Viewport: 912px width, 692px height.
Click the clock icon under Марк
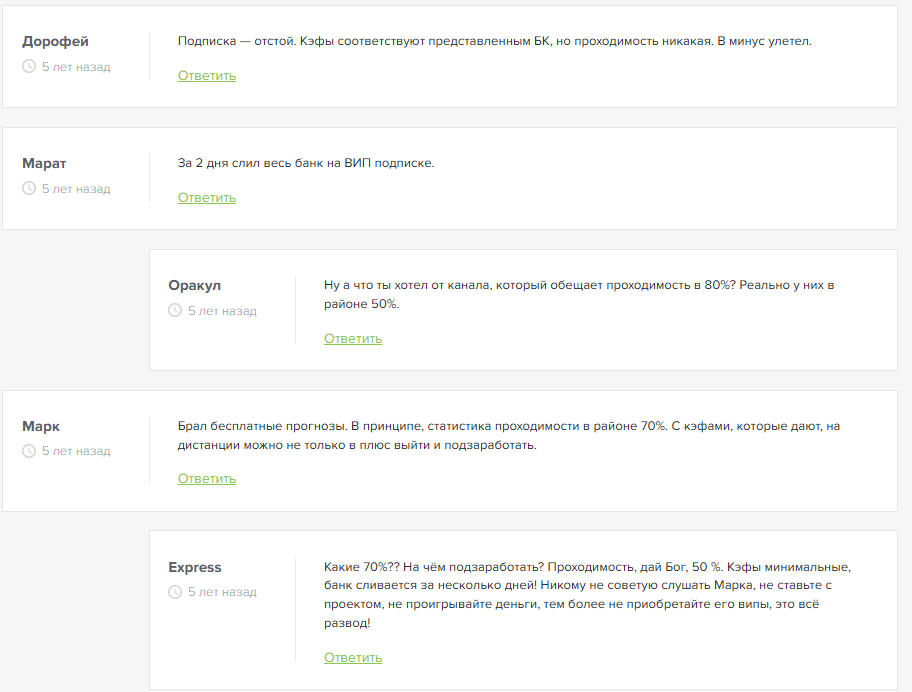[x=29, y=451]
